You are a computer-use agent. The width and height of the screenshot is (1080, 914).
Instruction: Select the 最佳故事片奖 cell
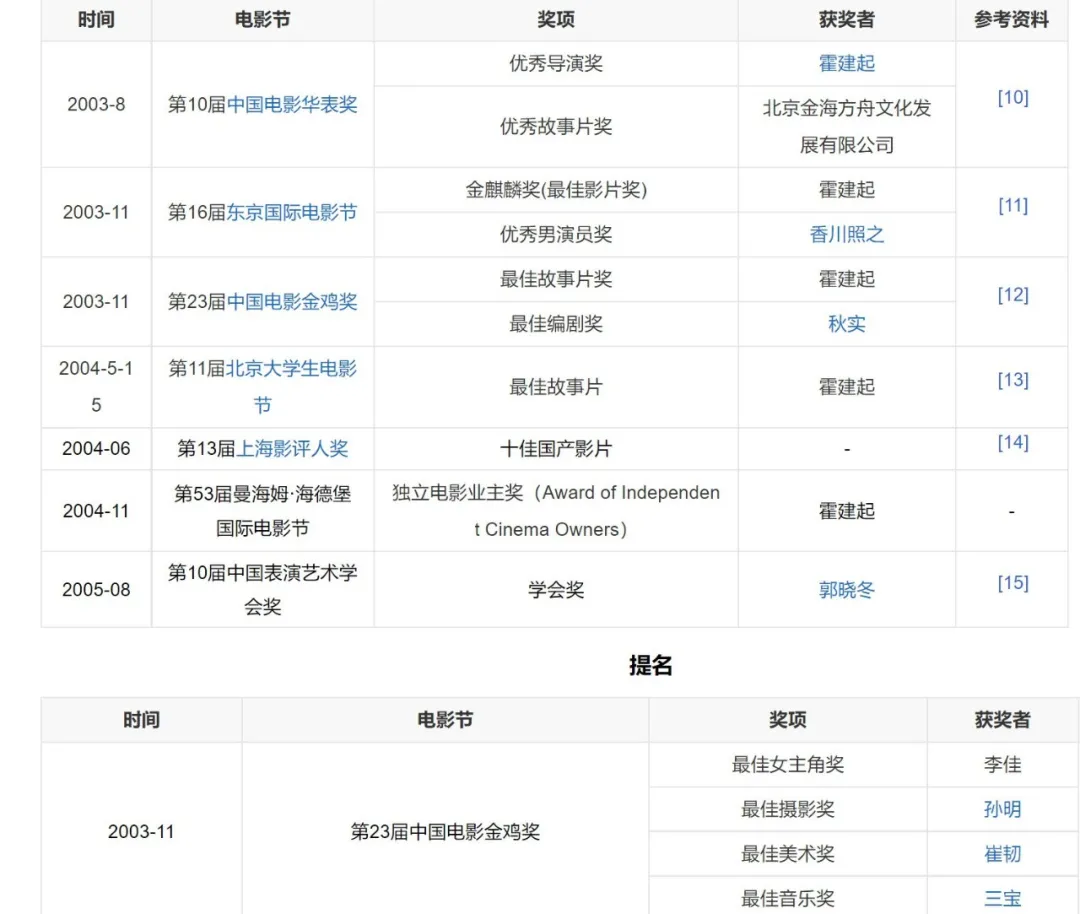[556, 279]
